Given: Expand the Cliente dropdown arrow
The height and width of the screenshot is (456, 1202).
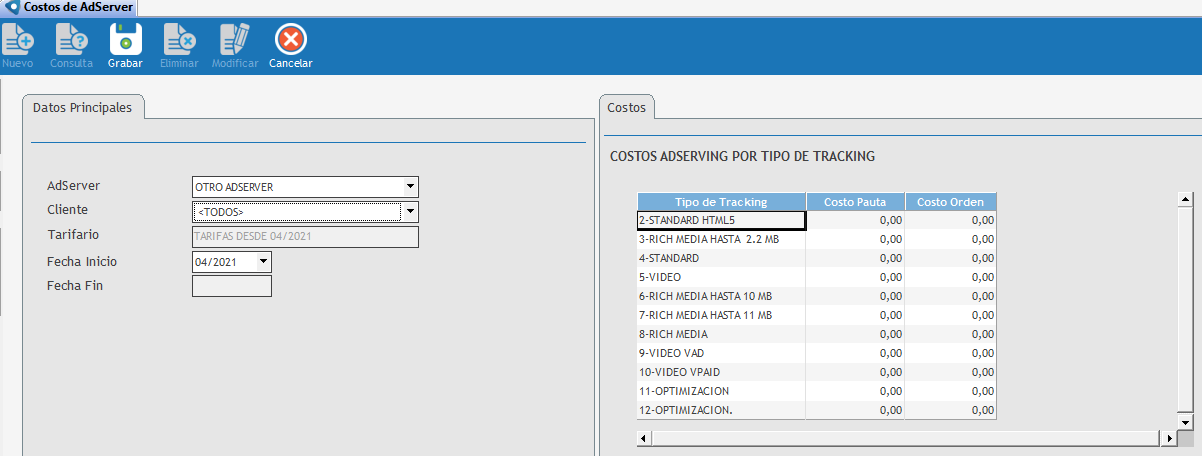Looking at the screenshot, I should tap(410, 212).
